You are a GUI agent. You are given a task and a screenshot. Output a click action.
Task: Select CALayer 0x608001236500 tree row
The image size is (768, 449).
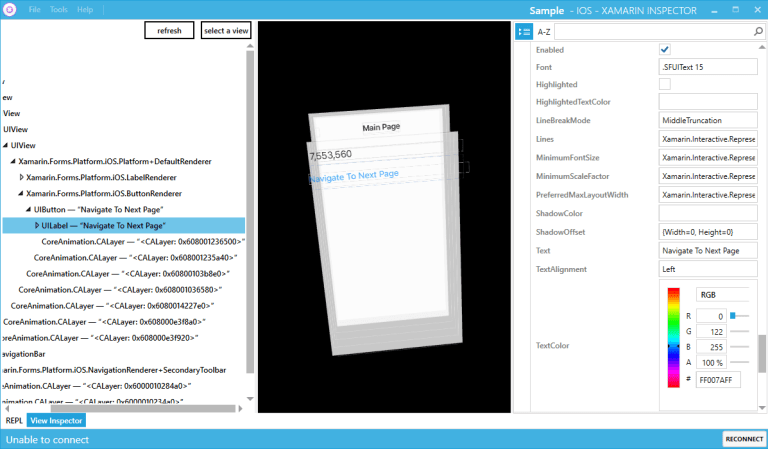tap(143, 242)
